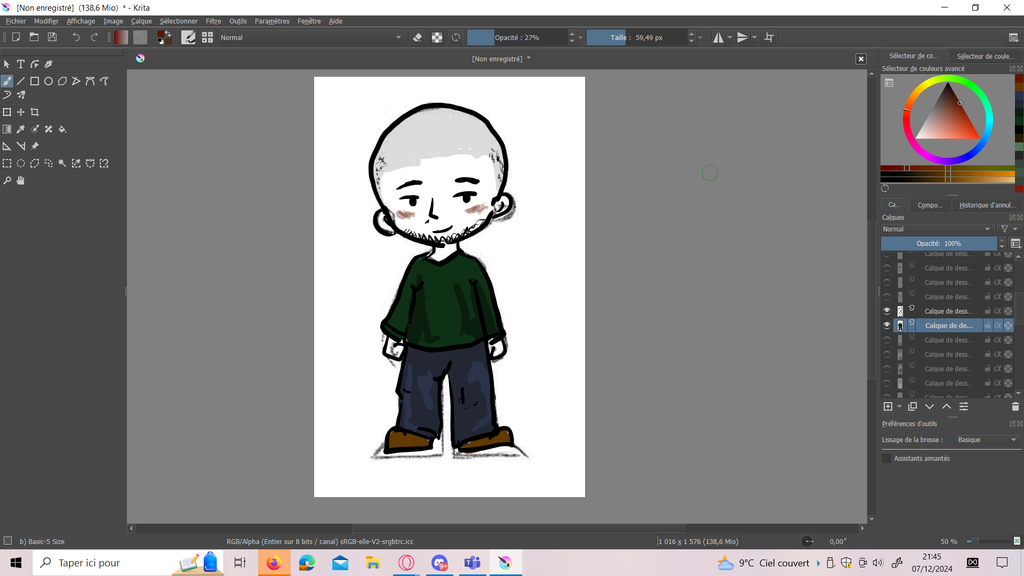The height and width of the screenshot is (576, 1024).
Task: Select the Ellipse shape tool
Action: coord(48,81)
